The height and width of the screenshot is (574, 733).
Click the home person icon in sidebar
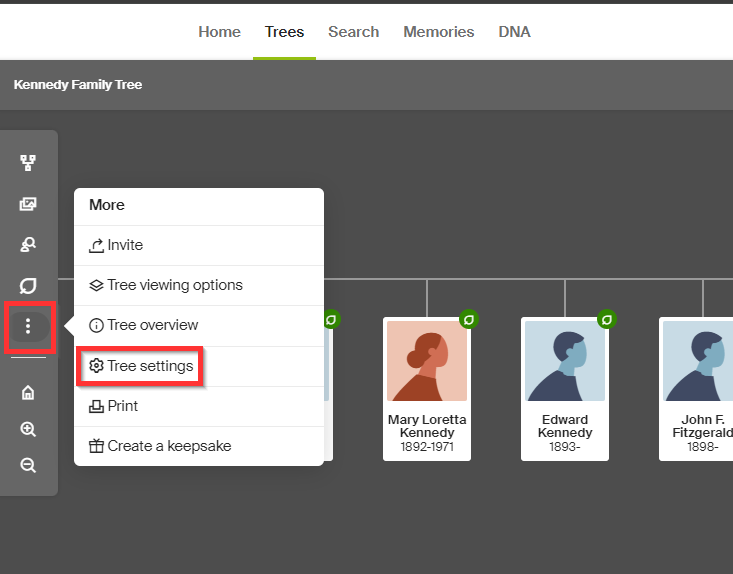(28, 393)
